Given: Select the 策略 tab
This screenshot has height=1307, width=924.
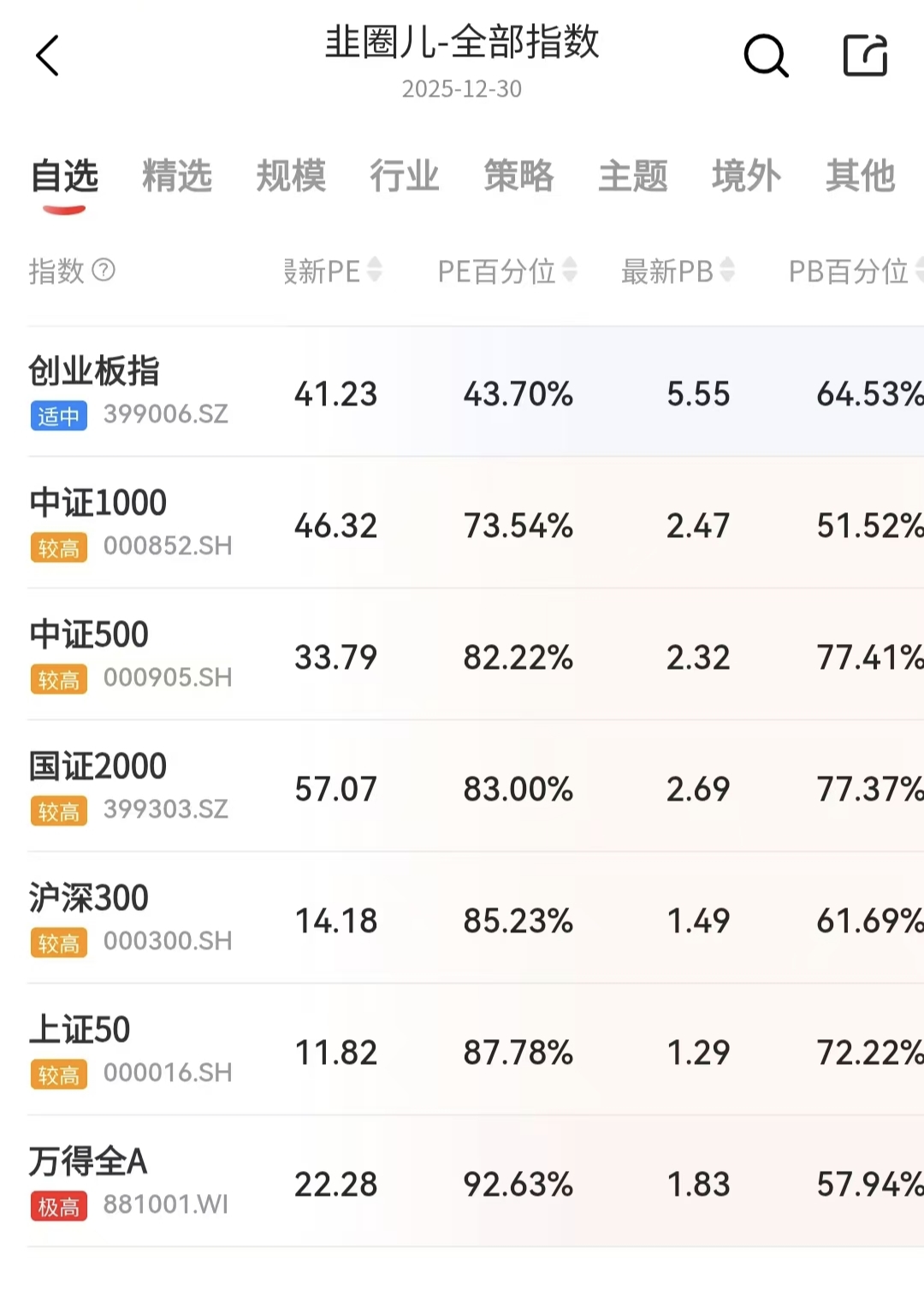Looking at the screenshot, I should (x=518, y=176).
